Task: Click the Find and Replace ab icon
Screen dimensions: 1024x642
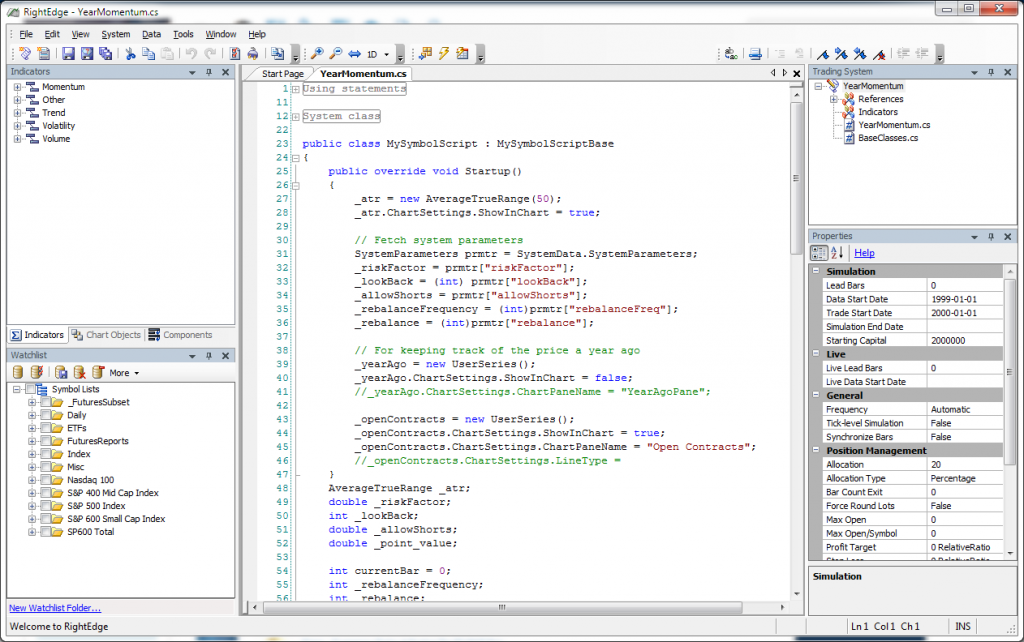Action: [731, 54]
